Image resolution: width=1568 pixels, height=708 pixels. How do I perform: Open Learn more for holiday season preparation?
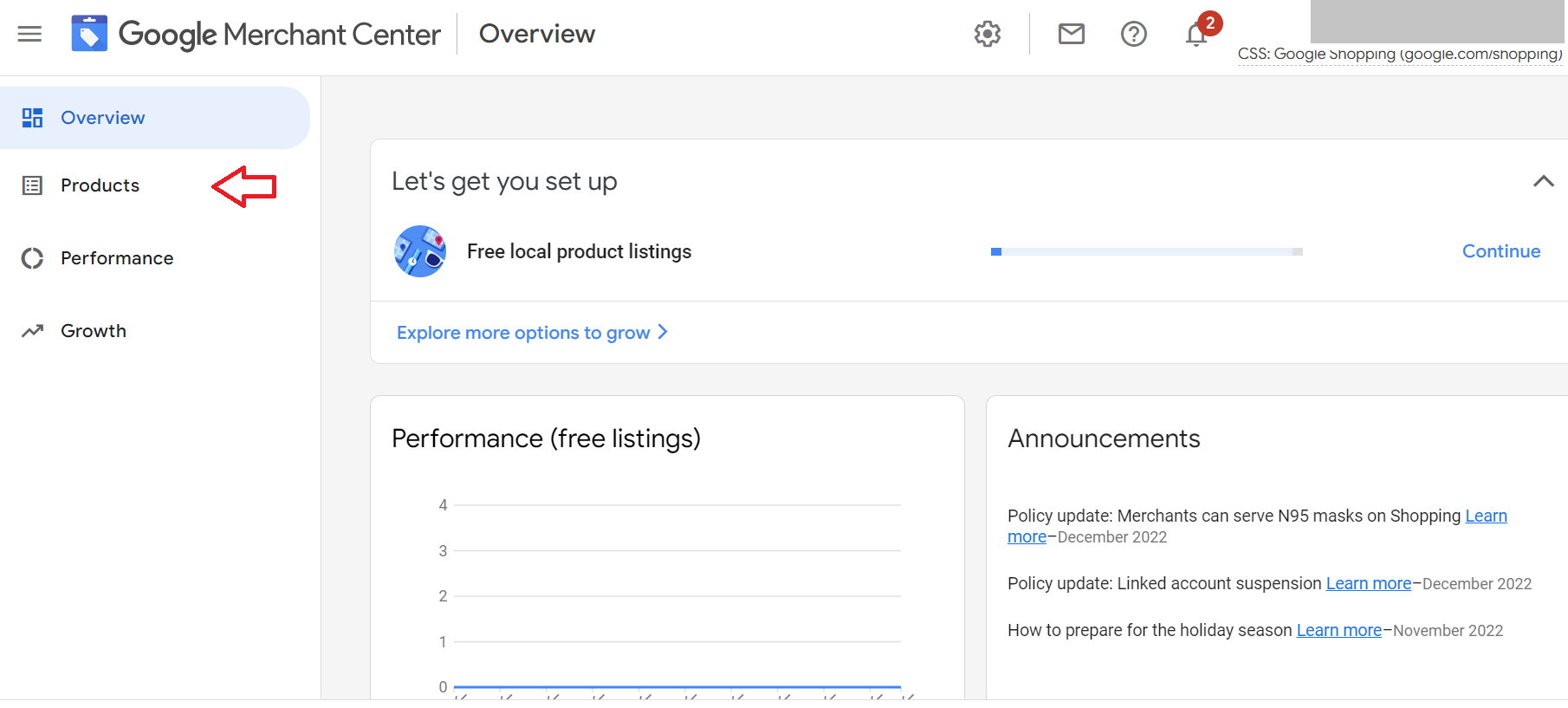(x=1339, y=630)
